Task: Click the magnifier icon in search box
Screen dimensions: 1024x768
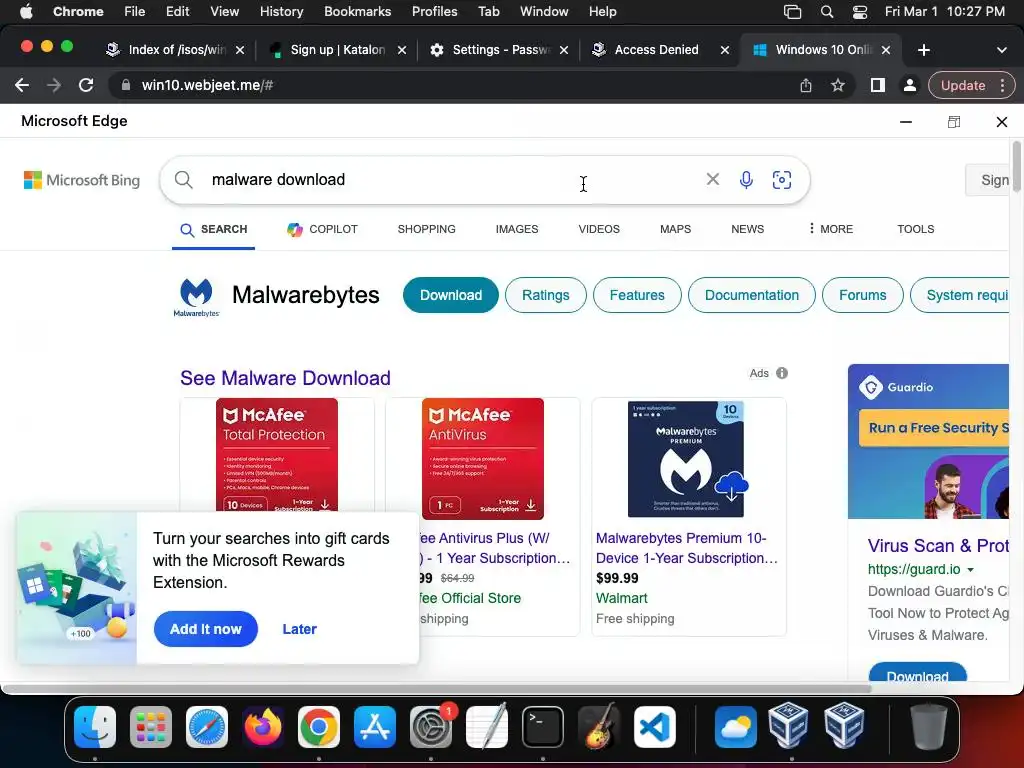Action: tap(184, 180)
